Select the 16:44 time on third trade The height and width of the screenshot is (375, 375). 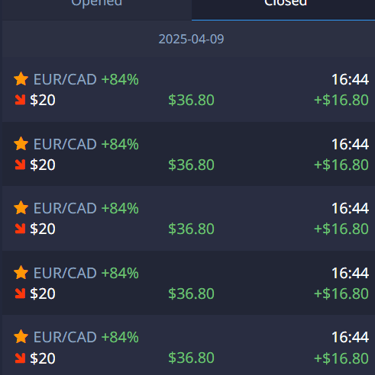click(350, 208)
